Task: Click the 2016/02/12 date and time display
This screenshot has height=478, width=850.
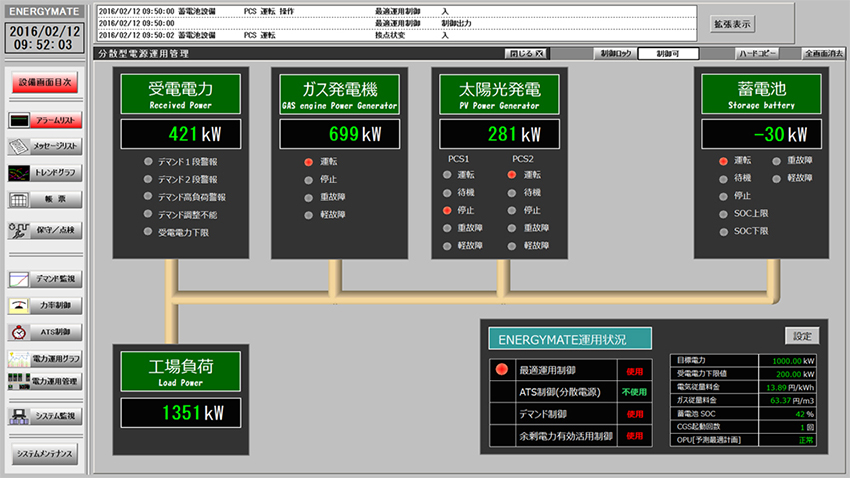Action: click(x=44, y=38)
